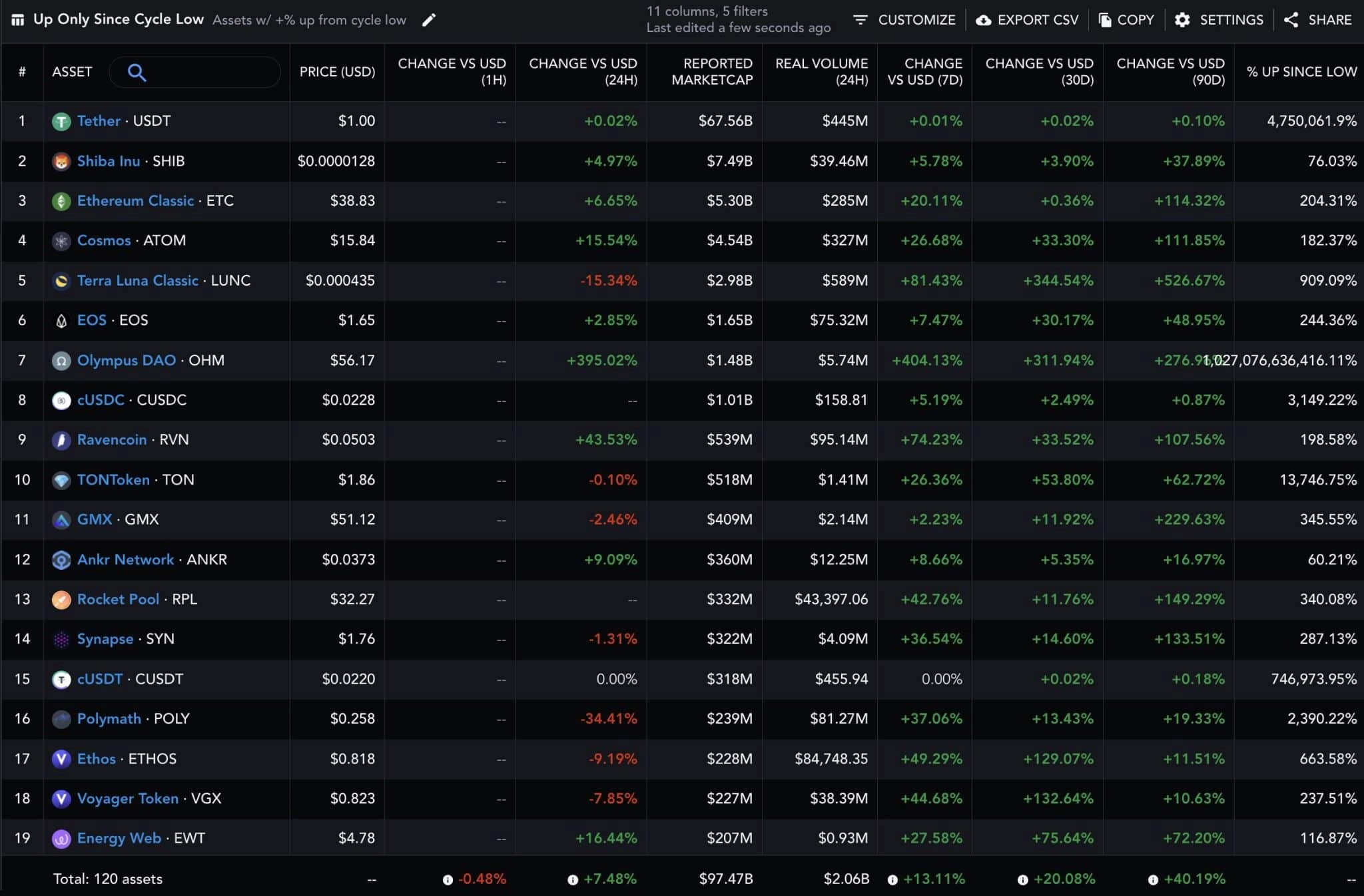Click the table grid icon beside screener title
This screenshot has width=1364, height=896.
click(x=18, y=20)
